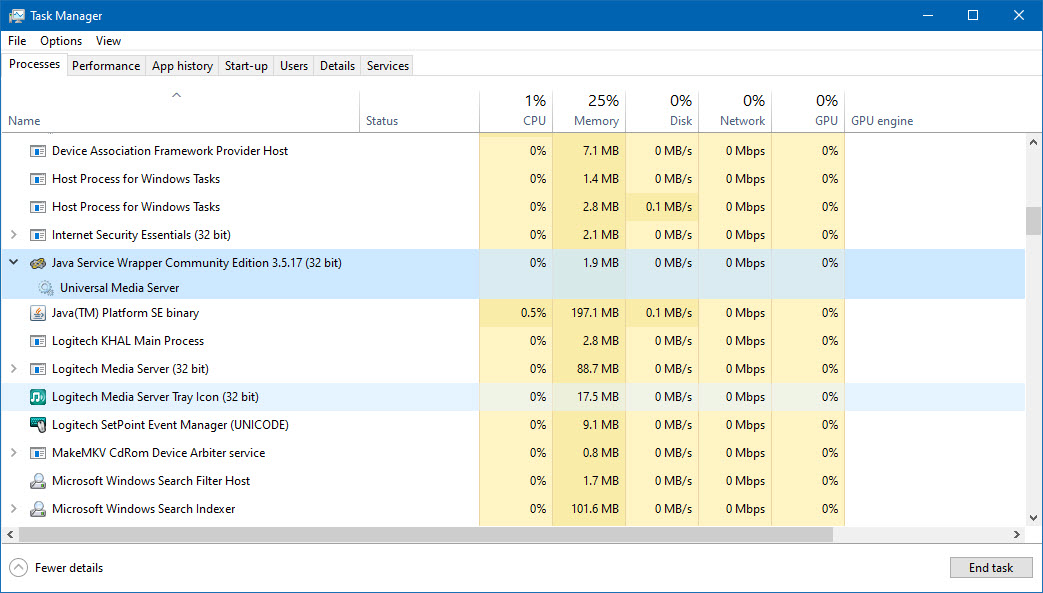The height and width of the screenshot is (593, 1043).
Task: Click the Logitech KHAL Main Process icon
Action: click(x=38, y=341)
